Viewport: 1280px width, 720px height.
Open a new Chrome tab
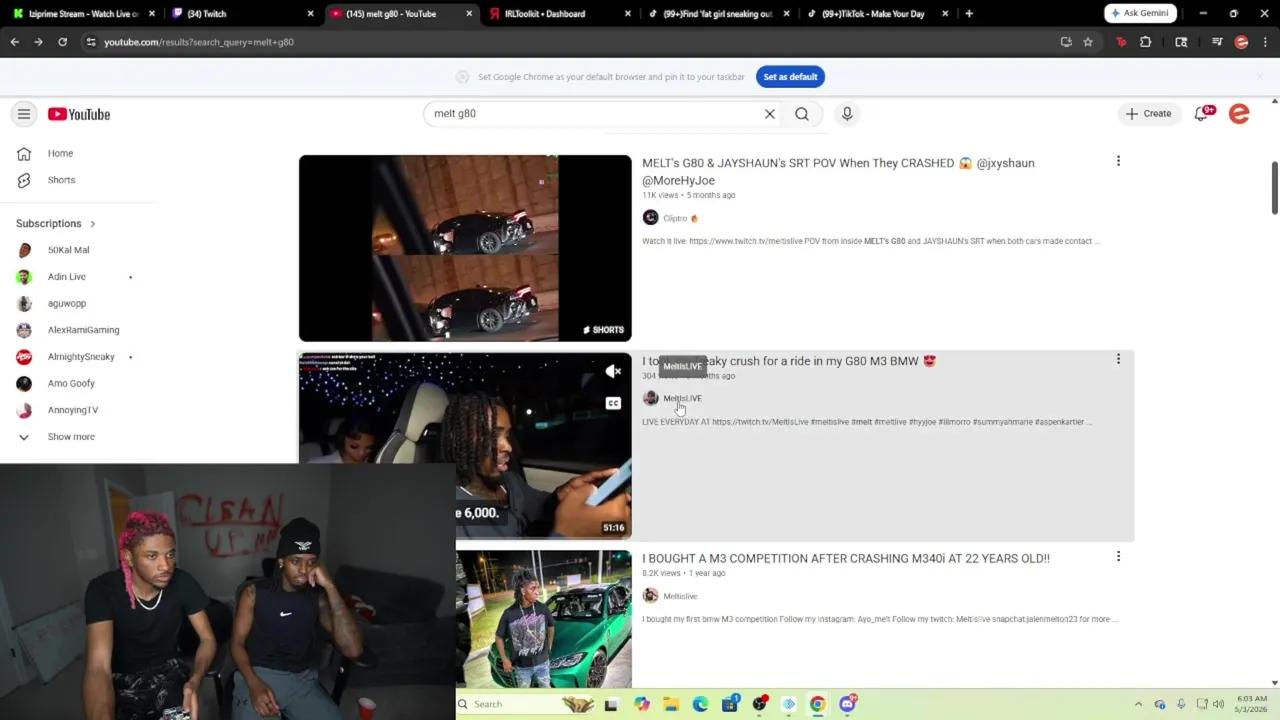969,14
